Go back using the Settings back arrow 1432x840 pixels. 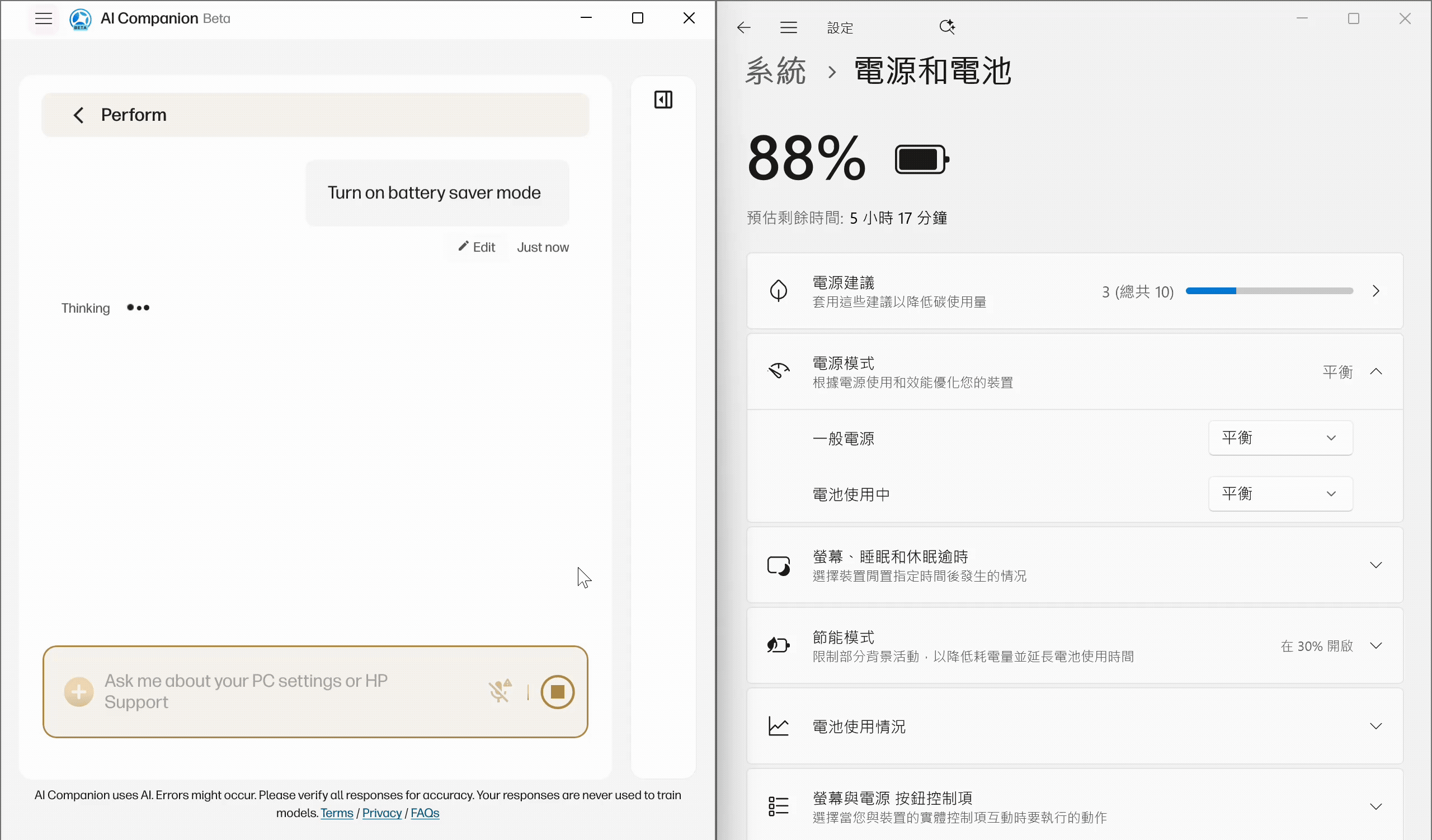click(743, 27)
